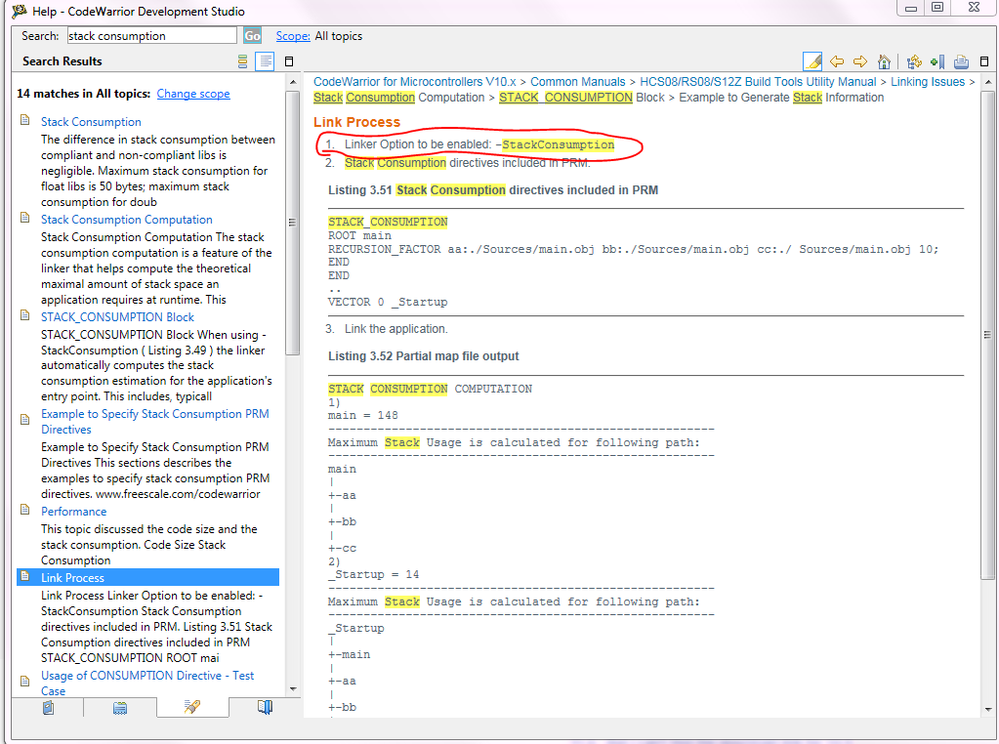Select the Link Process search result

click(147, 577)
